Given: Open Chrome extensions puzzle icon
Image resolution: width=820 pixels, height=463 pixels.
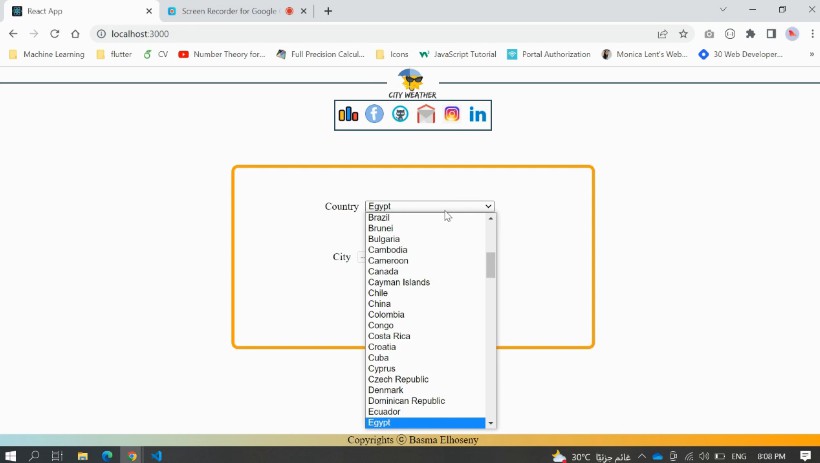Looking at the screenshot, I should point(751,33).
